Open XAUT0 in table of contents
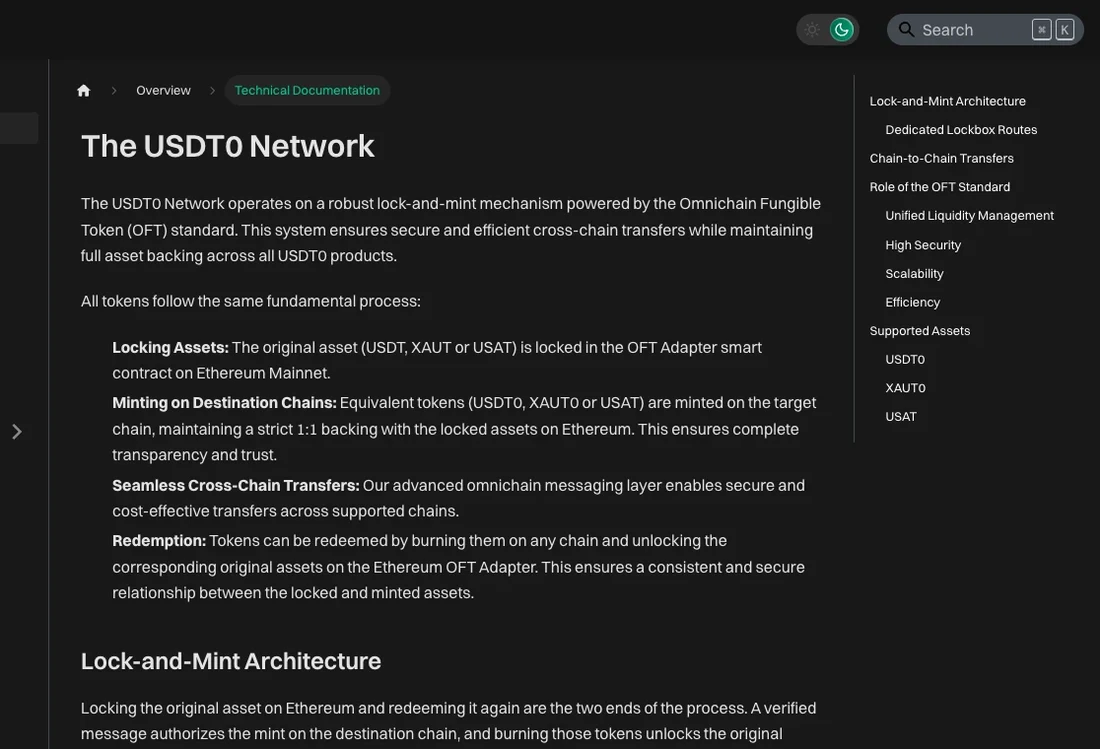Screen dimensions: 1100x749 (x=906, y=388)
